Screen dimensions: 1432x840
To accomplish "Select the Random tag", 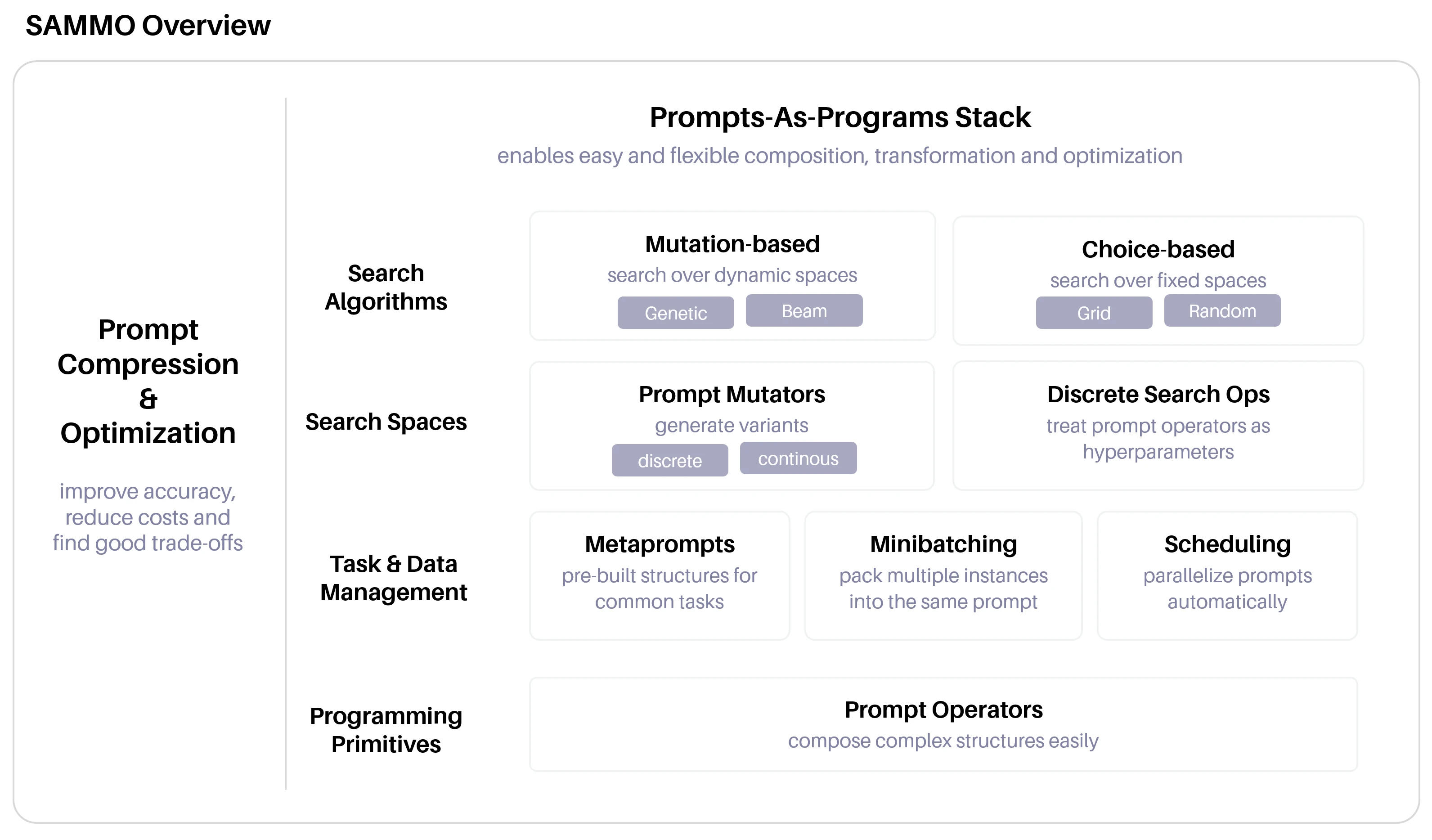I will tap(1222, 310).
